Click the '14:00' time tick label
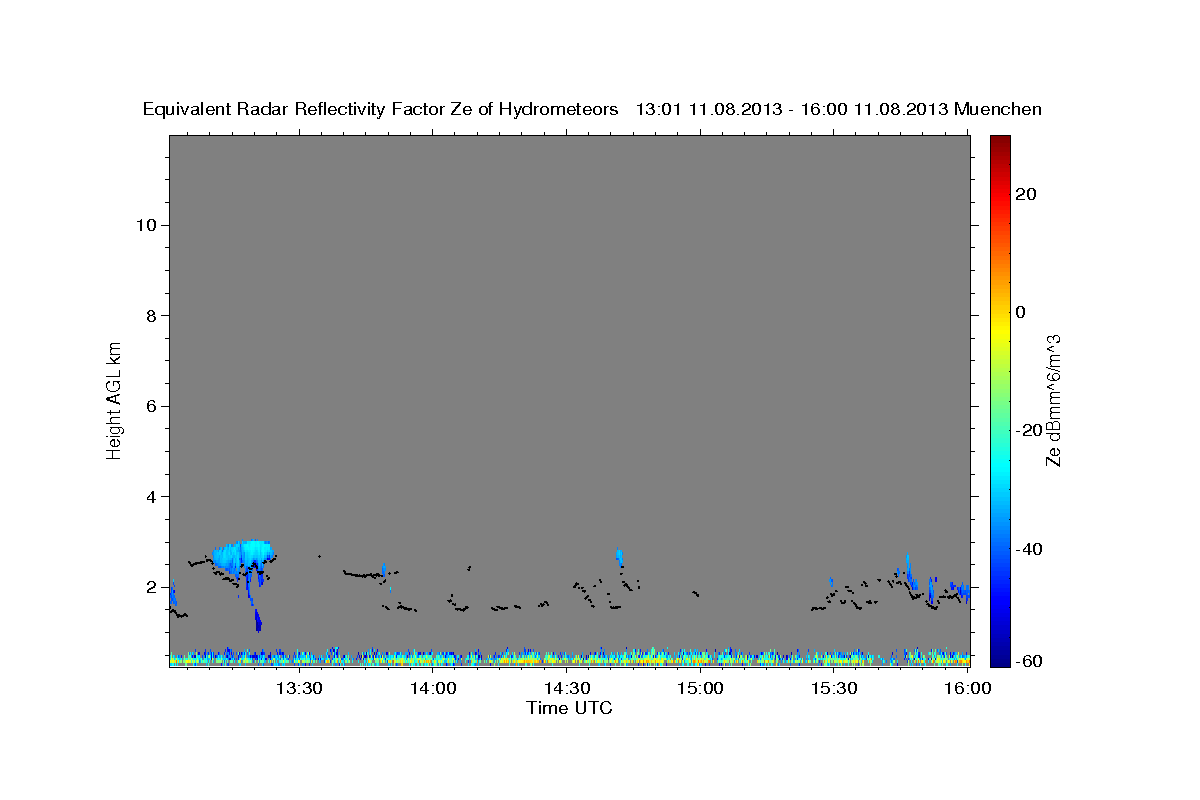This screenshot has width=1200, height=800. coord(433,688)
